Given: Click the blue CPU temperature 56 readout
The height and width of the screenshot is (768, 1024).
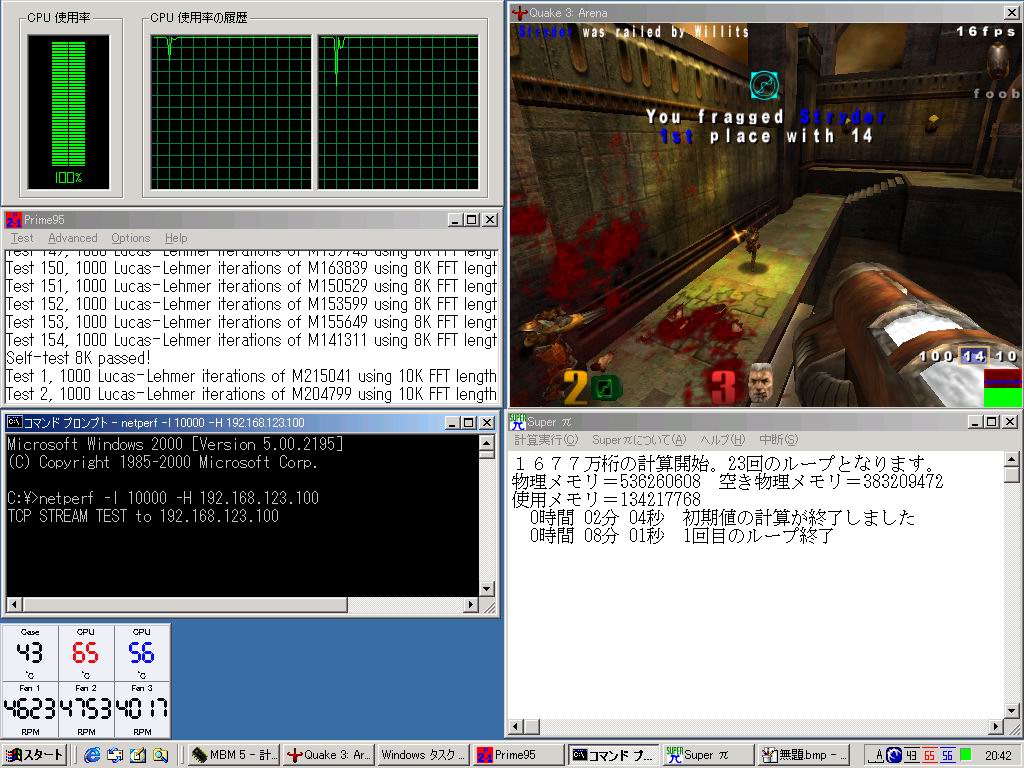Looking at the screenshot, I should click(142, 653).
